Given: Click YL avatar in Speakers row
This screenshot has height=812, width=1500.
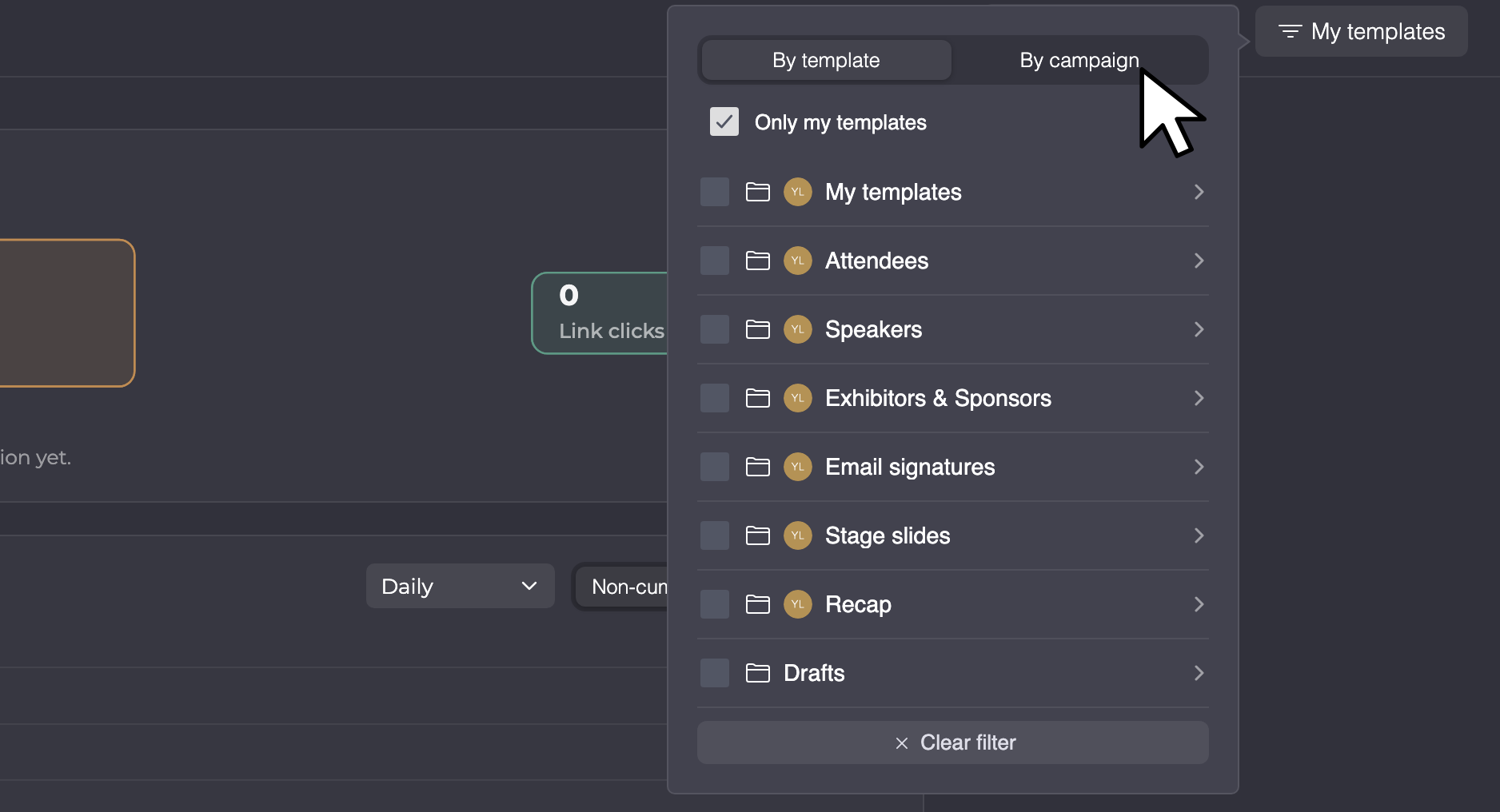Looking at the screenshot, I should tap(798, 329).
